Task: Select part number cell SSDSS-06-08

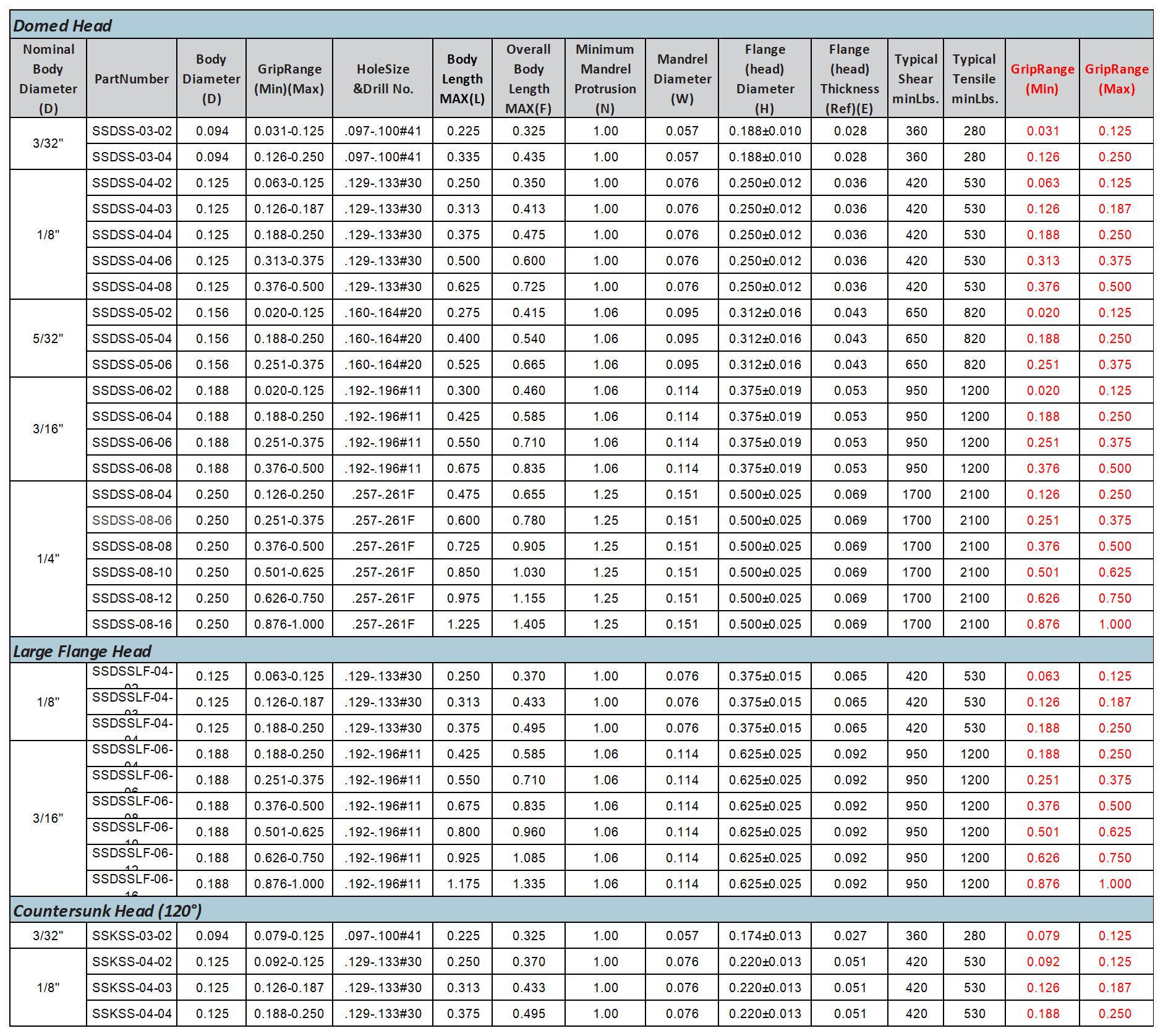Action: coord(132,469)
